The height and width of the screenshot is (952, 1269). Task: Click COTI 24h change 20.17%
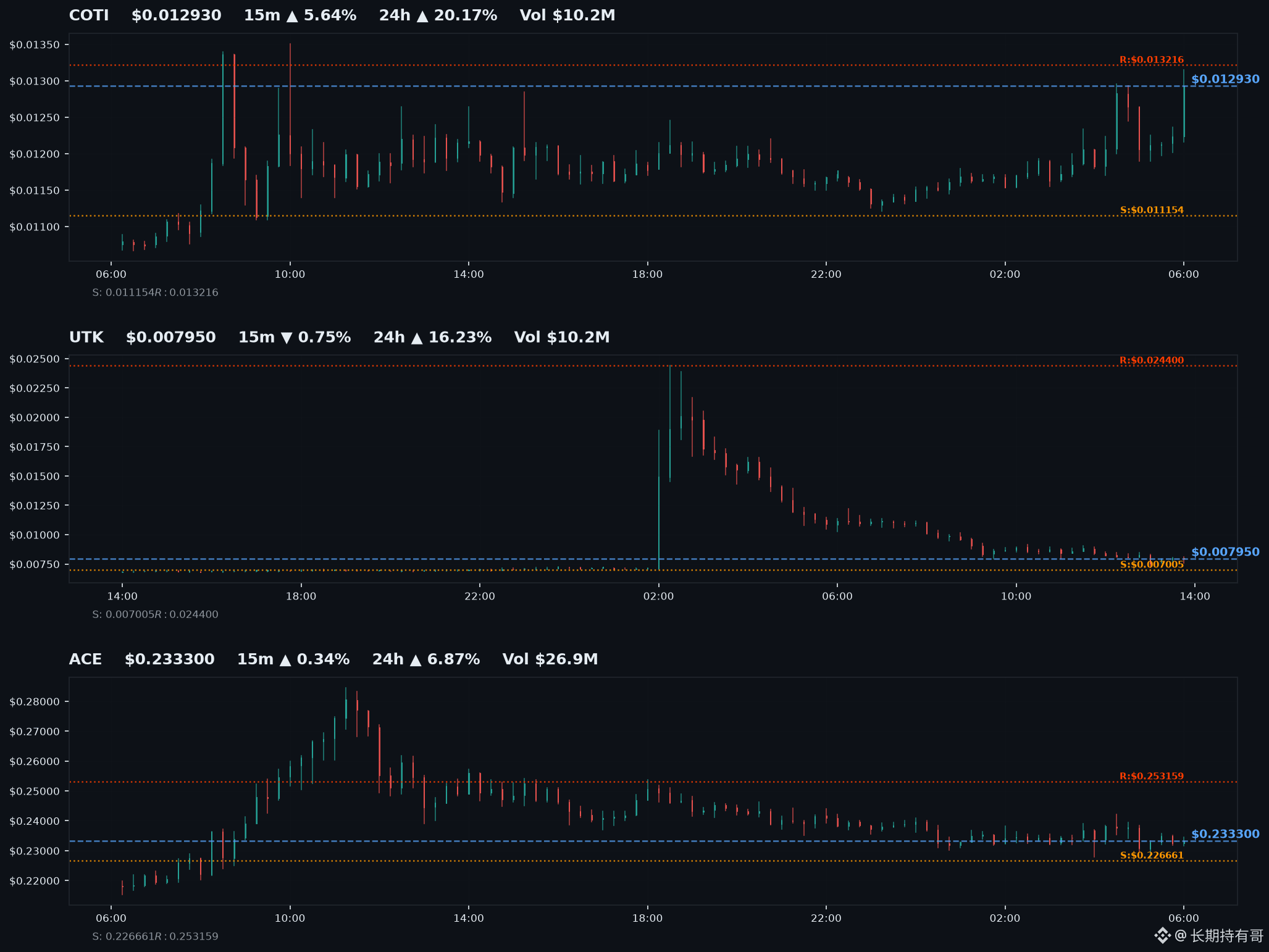[438, 15]
